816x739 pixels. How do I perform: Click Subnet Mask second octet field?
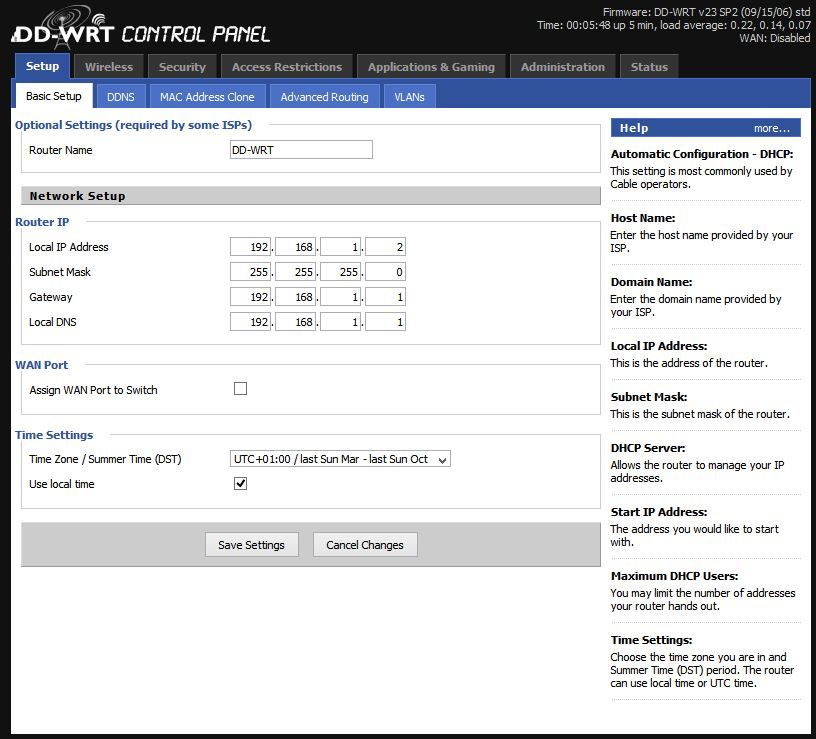pyautogui.click(x=295, y=272)
